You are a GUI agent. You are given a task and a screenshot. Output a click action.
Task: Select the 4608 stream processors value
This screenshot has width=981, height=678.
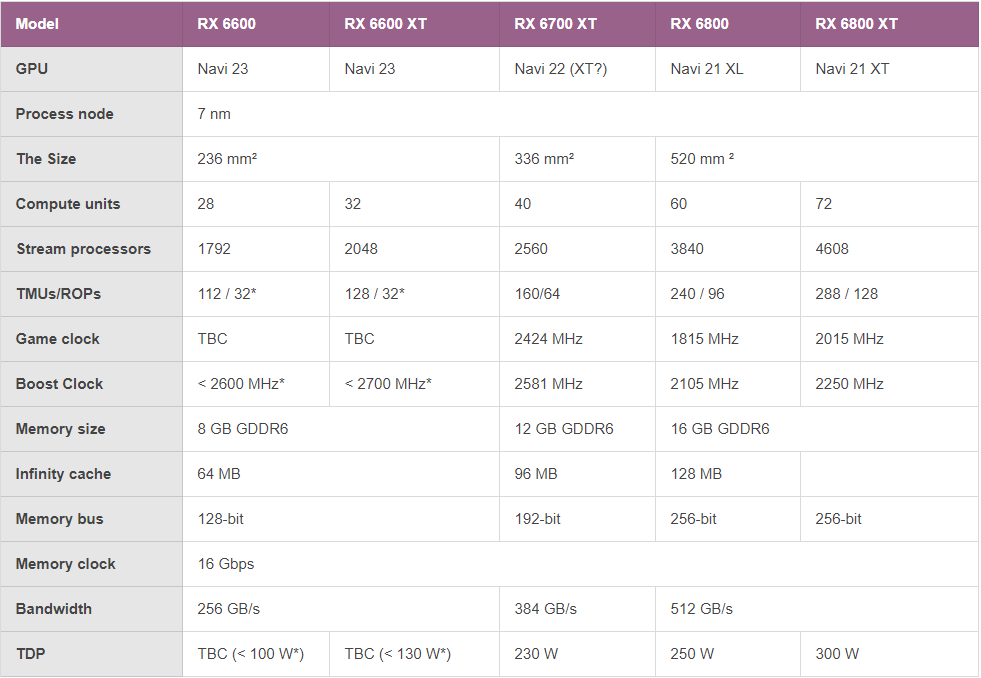(x=832, y=249)
